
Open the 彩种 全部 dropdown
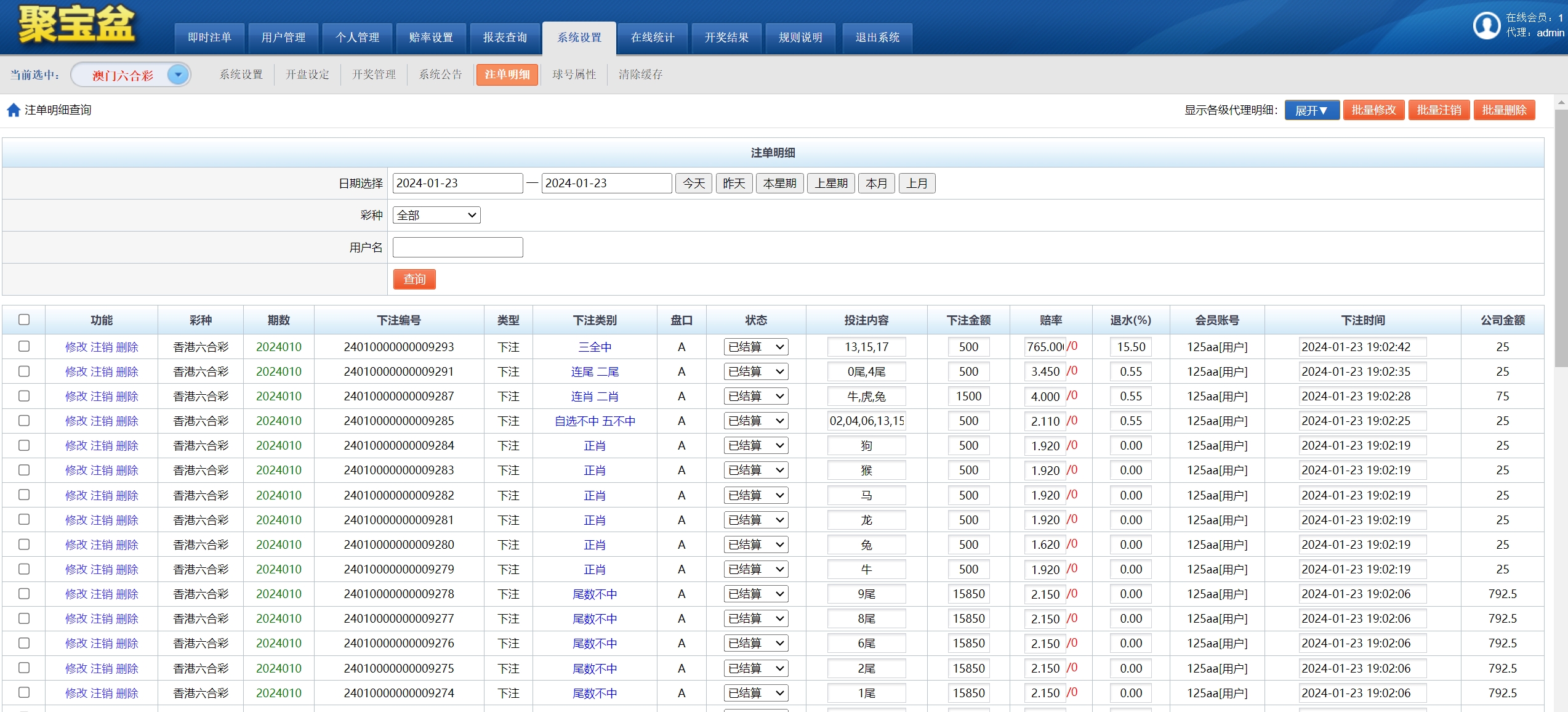[436, 215]
